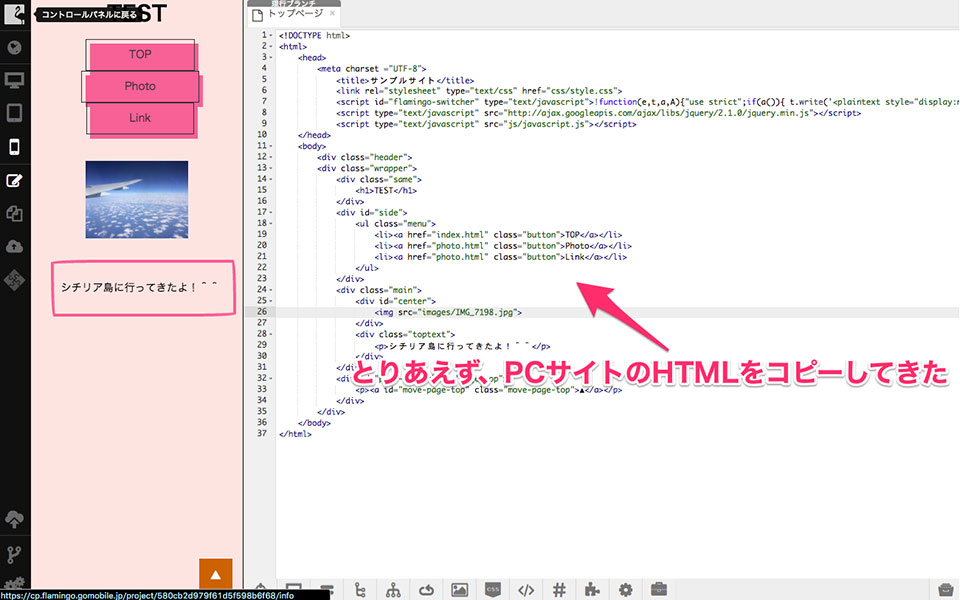Open the diamond pattern icon in the sidebar

point(14,280)
